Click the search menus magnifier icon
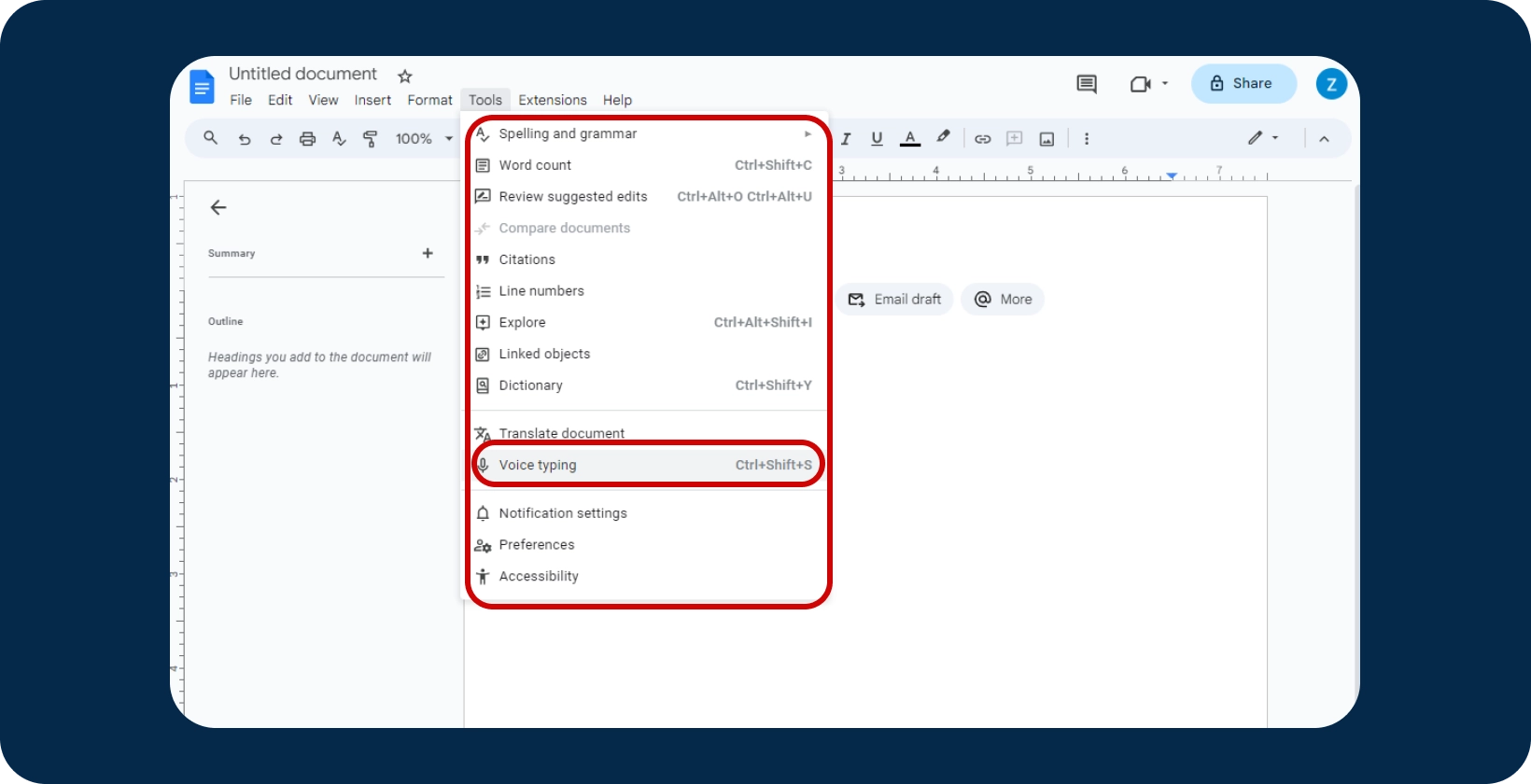Screen dimensions: 1531x784 tap(211, 138)
